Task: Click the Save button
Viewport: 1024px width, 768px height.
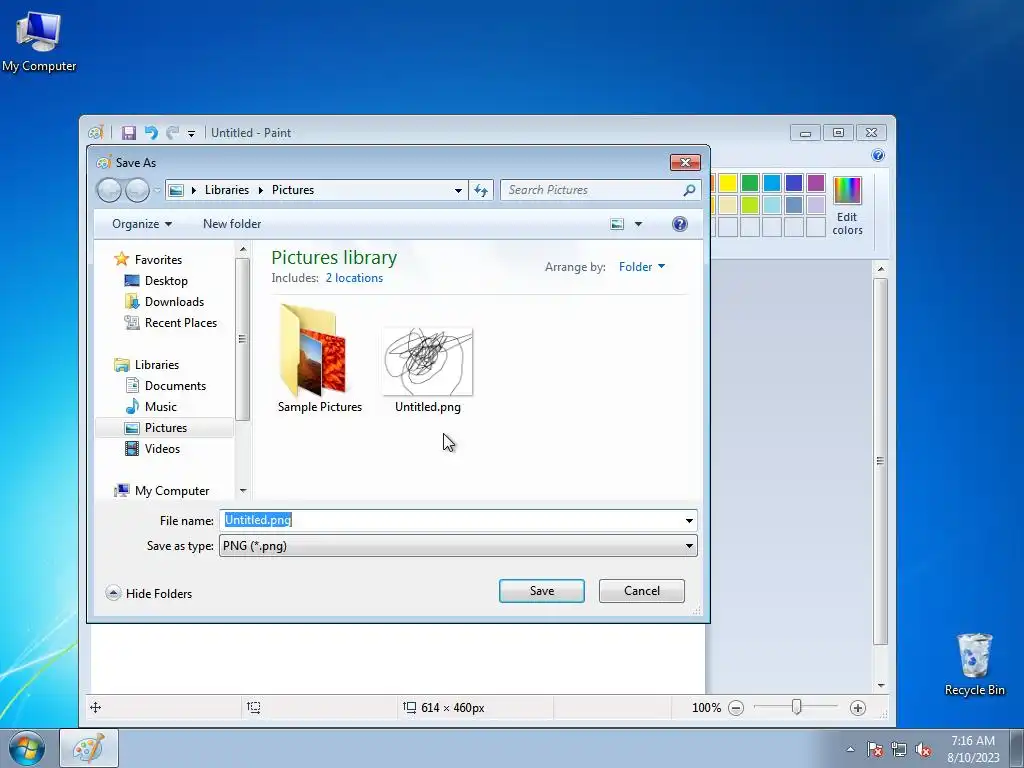Action: click(541, 591)
